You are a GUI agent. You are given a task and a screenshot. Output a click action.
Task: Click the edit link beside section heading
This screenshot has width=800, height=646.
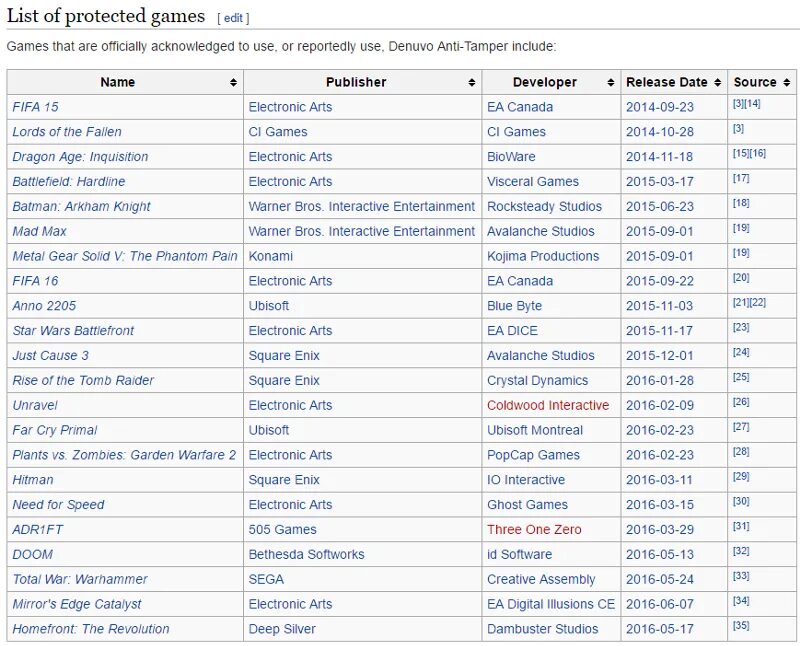233,18
